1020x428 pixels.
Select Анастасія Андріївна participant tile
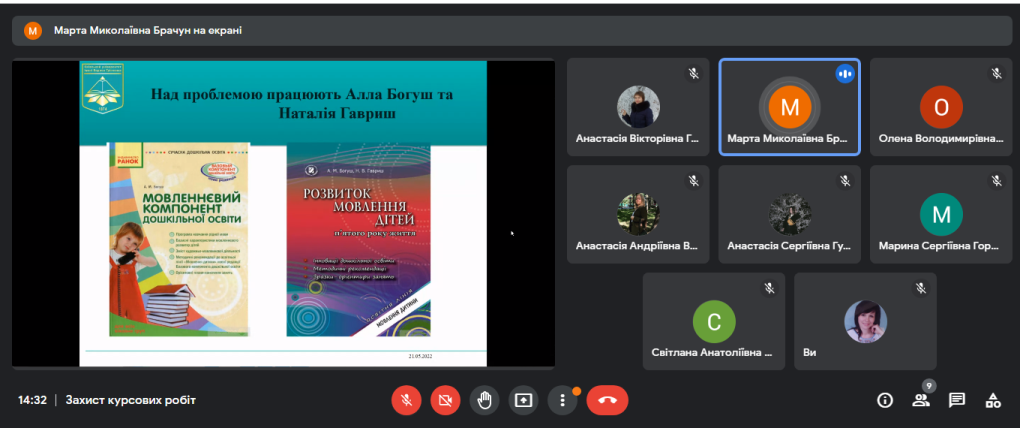pos(638,214)
